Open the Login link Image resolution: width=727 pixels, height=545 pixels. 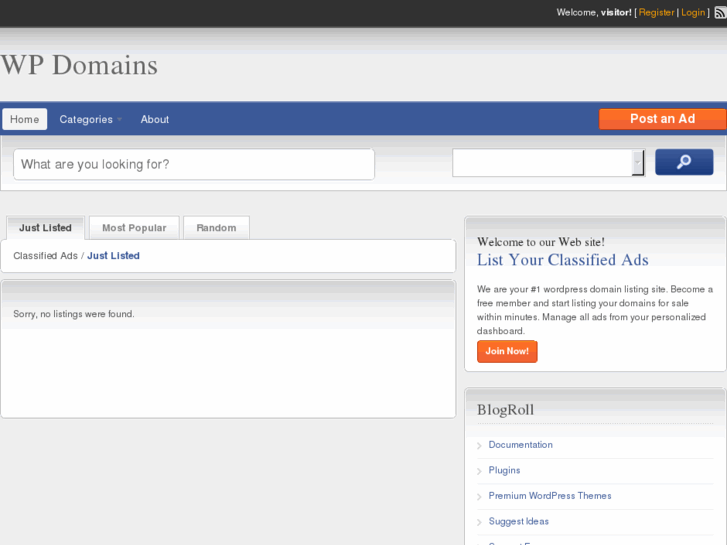coord(693,13)
